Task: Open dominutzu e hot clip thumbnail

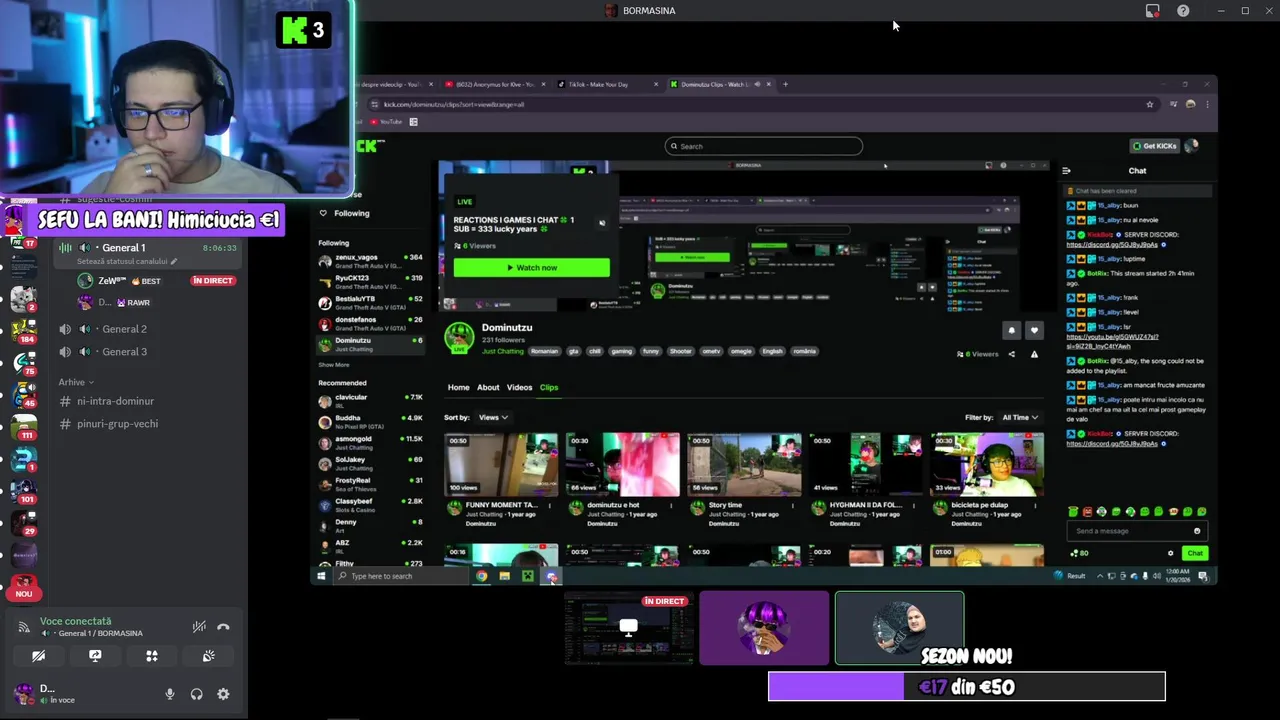Action: (x=622, y=464)
